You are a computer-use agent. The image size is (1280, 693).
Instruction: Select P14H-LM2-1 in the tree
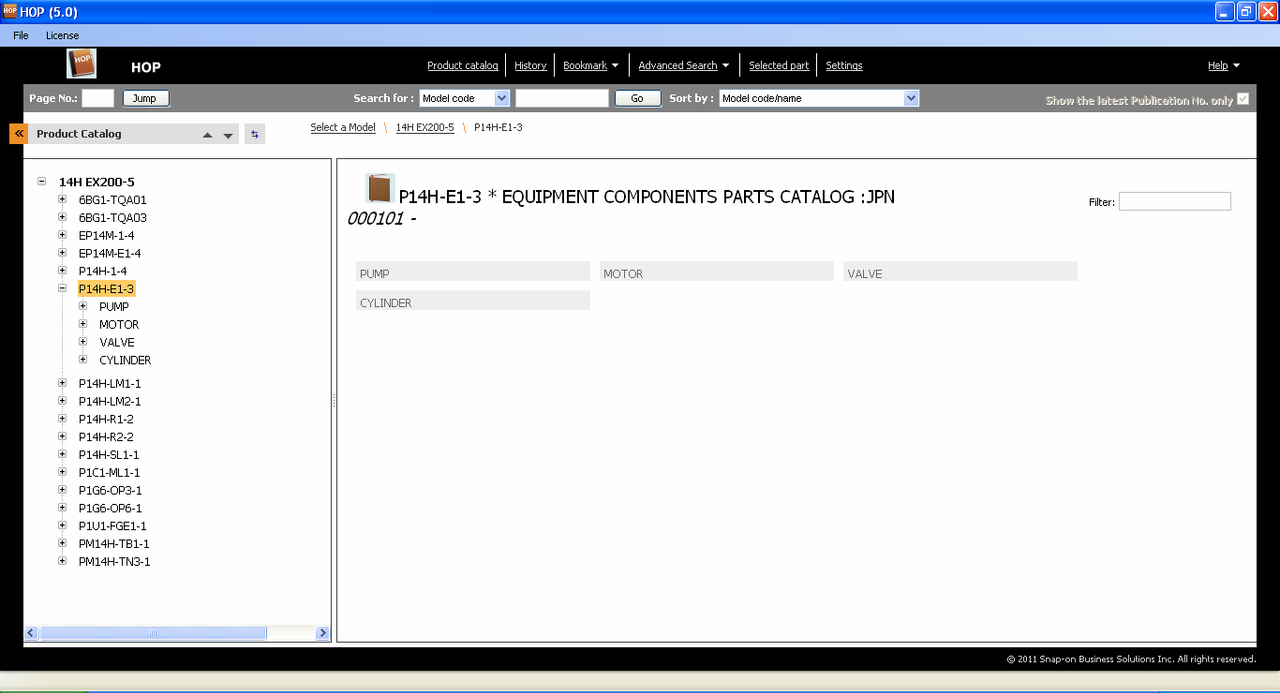click(x=110, y=401)
